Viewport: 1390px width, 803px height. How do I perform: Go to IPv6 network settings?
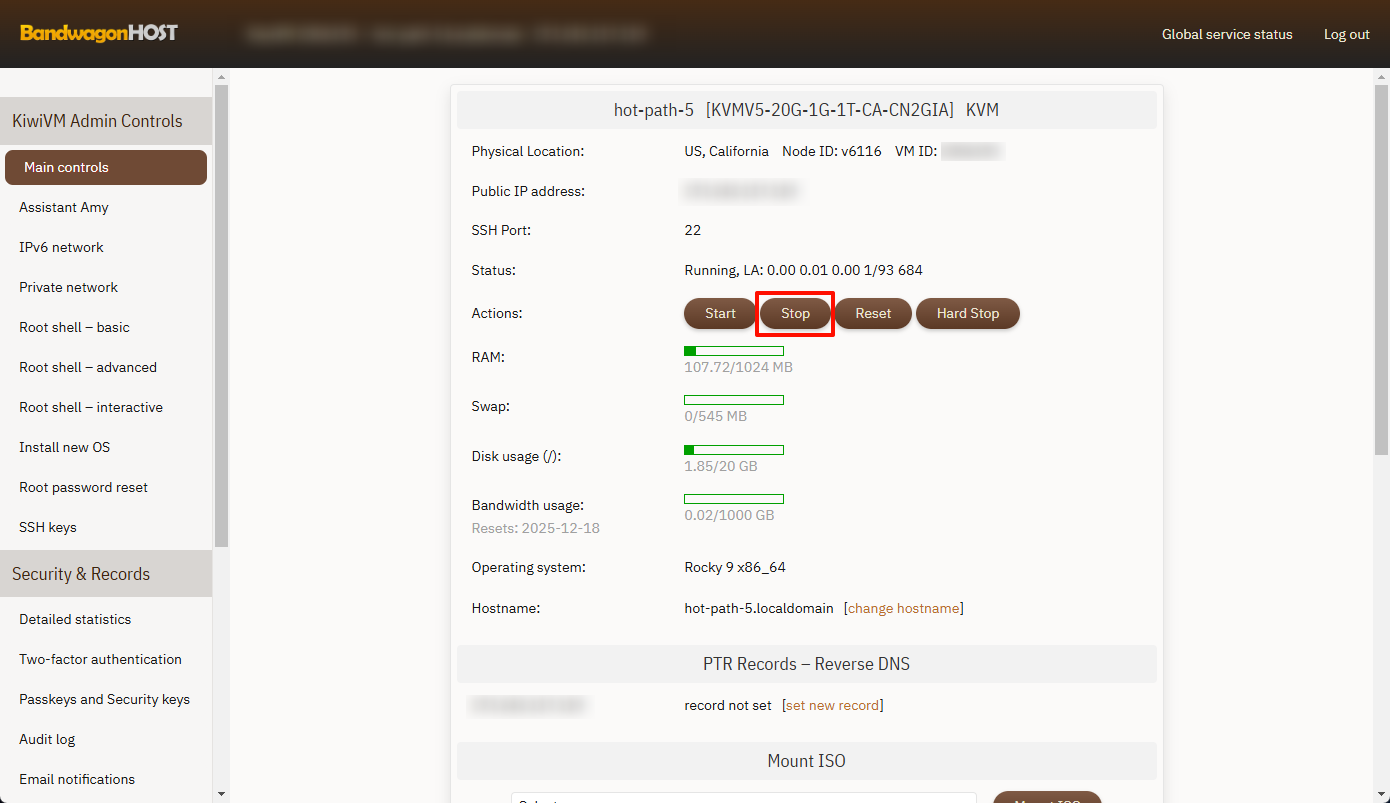pos(61,247)
